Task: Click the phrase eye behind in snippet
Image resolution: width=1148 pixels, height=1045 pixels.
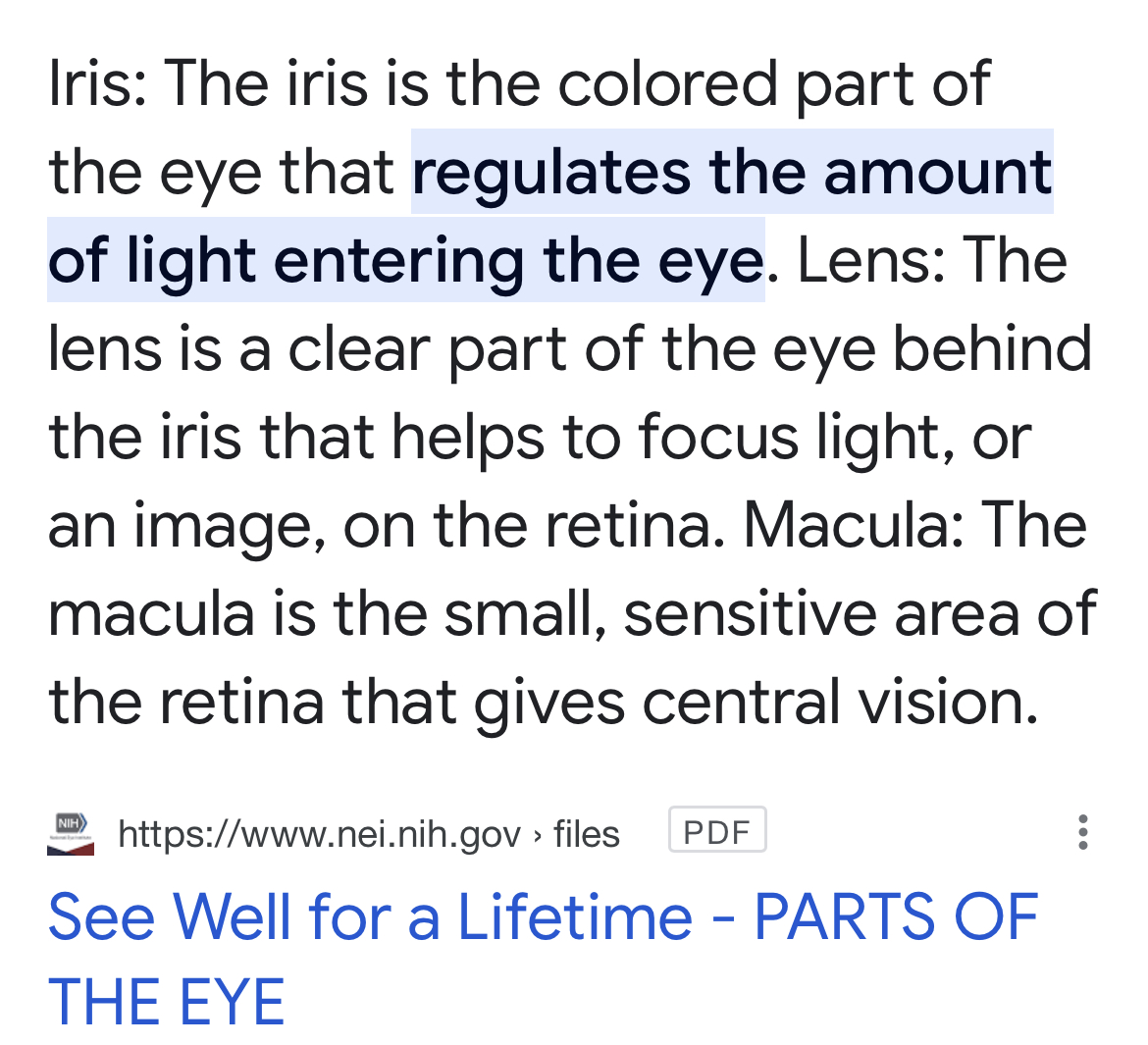Action: tap(932, 351)
